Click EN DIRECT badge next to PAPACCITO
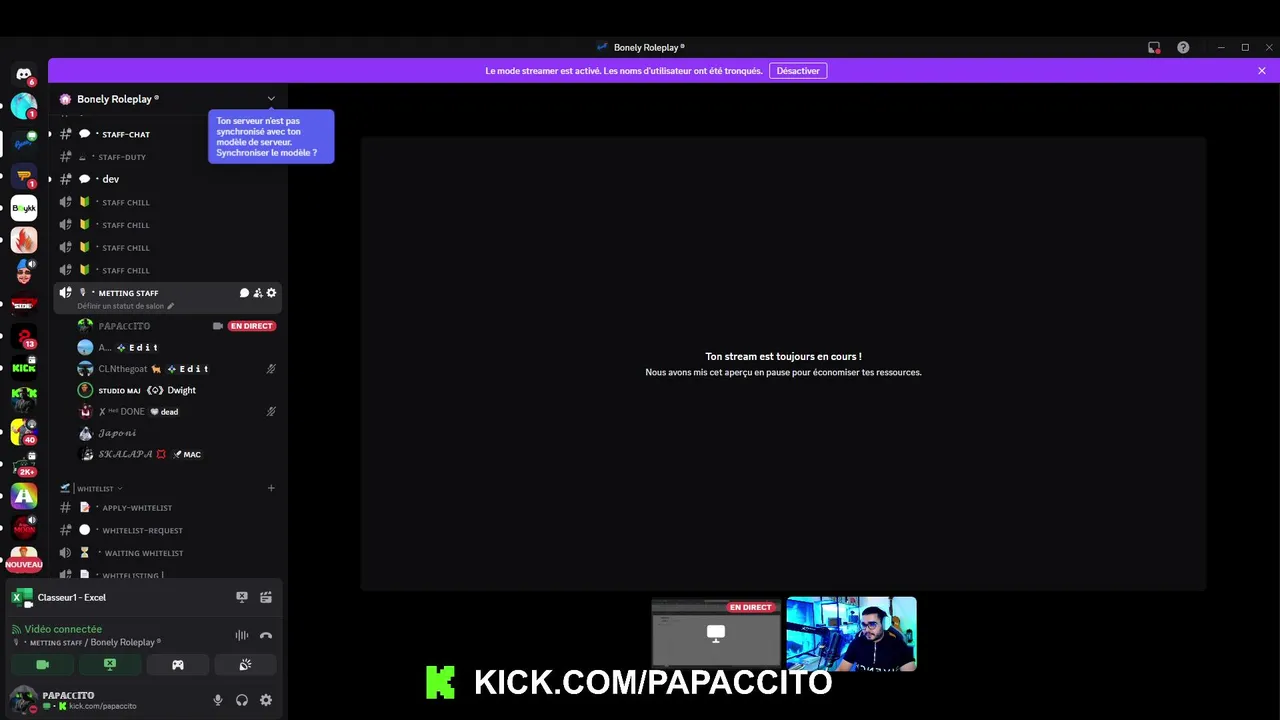The width and height of the screenshot is (1280, 720). [x=251, y=326]
